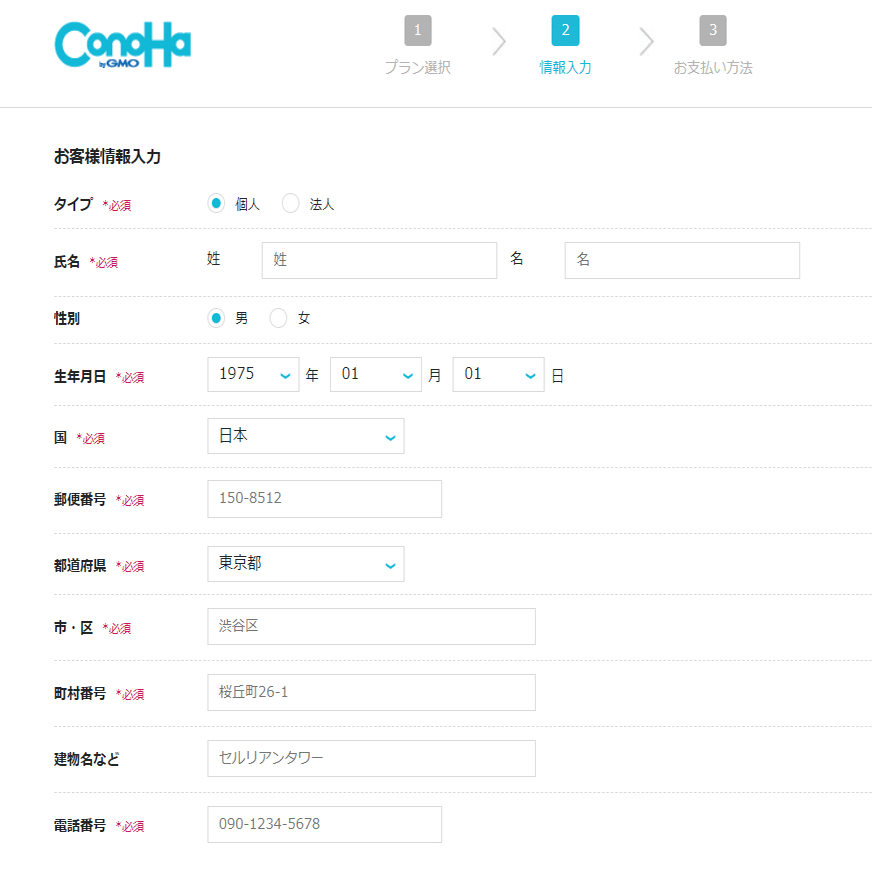Go to お支払い方法 step
Screen dimensions: 872x872
point(713,67)
